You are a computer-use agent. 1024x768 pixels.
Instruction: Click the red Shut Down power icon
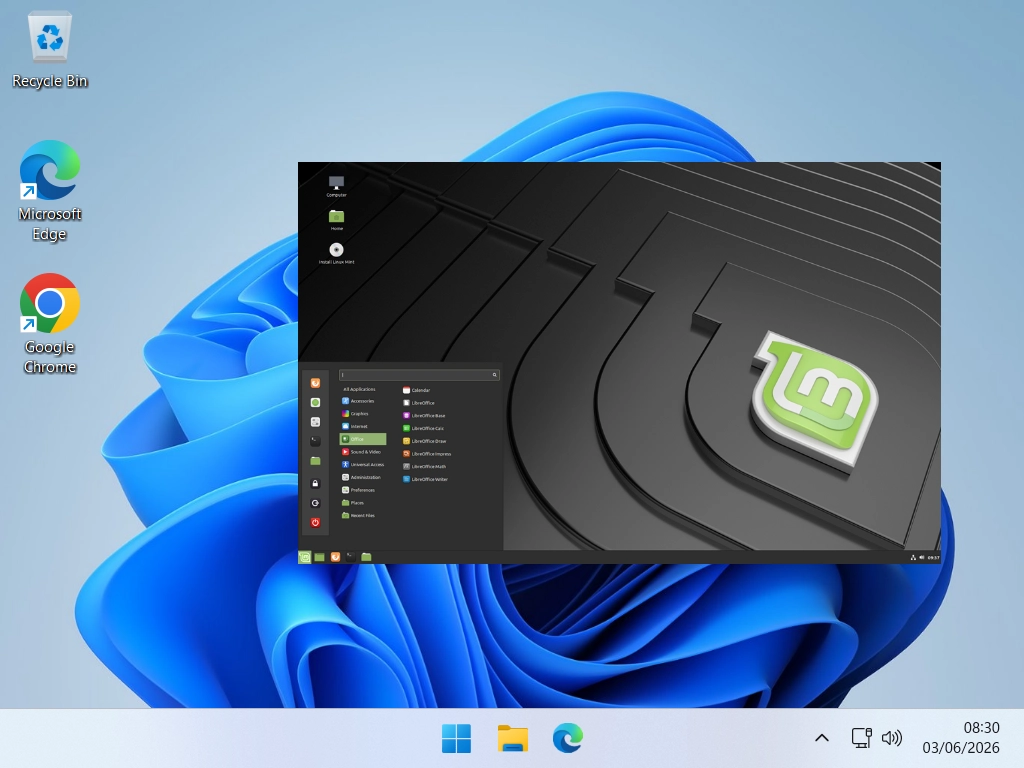click(x=315, y=522)
